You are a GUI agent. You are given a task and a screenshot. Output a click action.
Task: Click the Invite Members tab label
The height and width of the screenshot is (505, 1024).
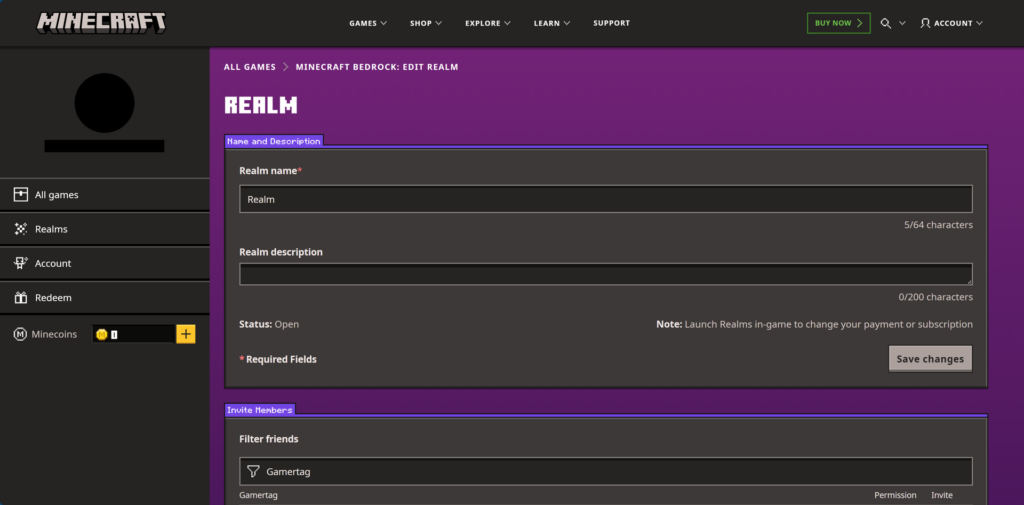pyautogui.click(x=260, y=410)
